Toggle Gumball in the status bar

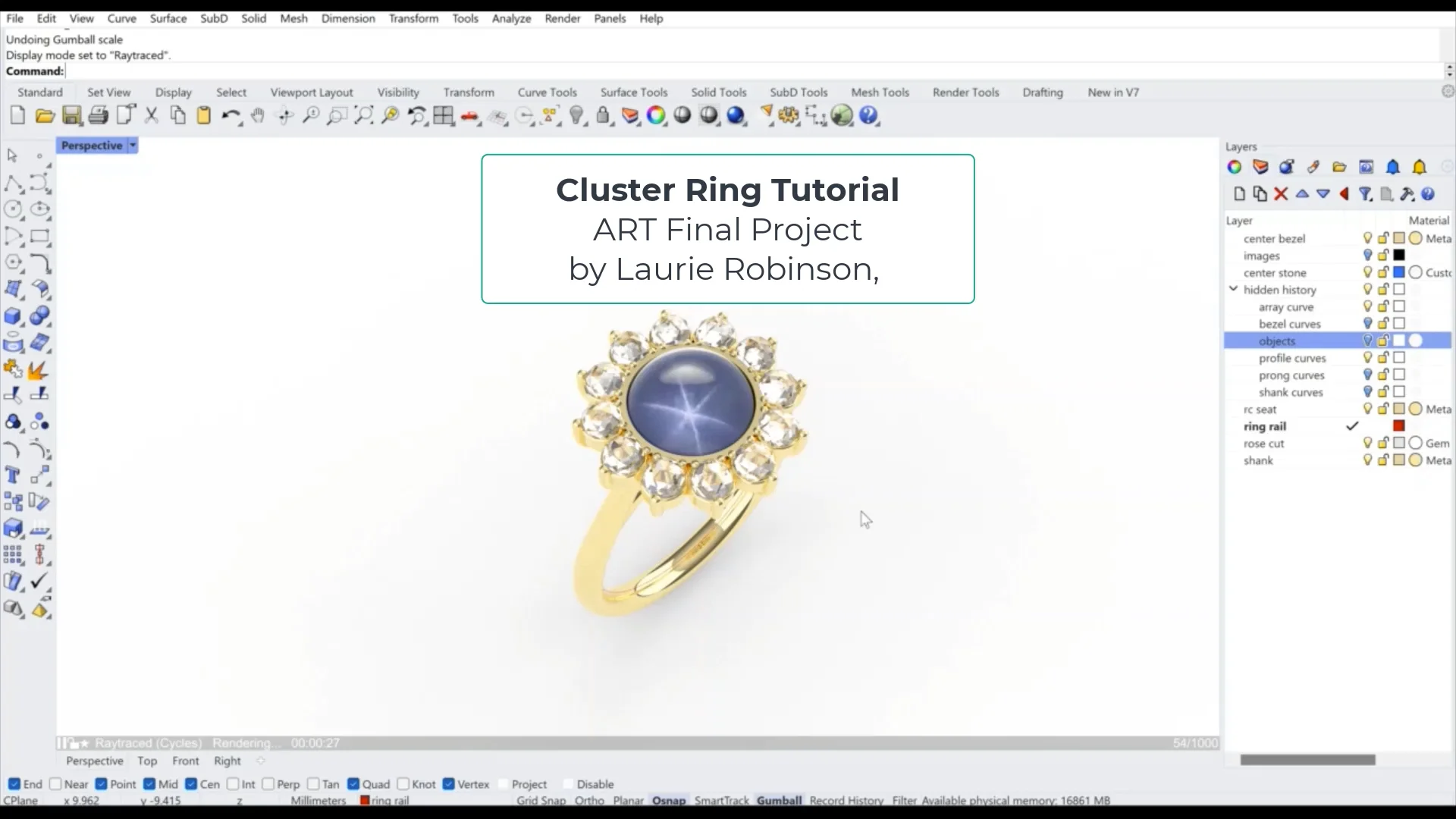(x=780, y=800)
